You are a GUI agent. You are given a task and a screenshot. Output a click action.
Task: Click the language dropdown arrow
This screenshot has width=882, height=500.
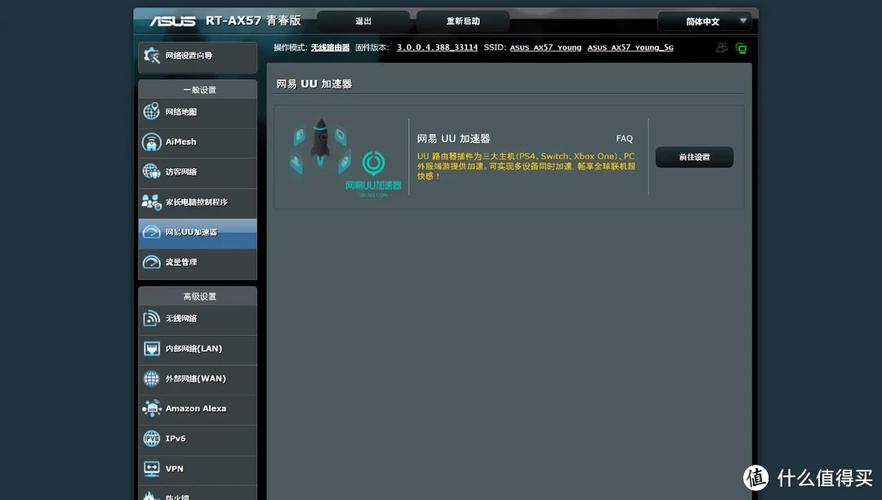(742, 21)
